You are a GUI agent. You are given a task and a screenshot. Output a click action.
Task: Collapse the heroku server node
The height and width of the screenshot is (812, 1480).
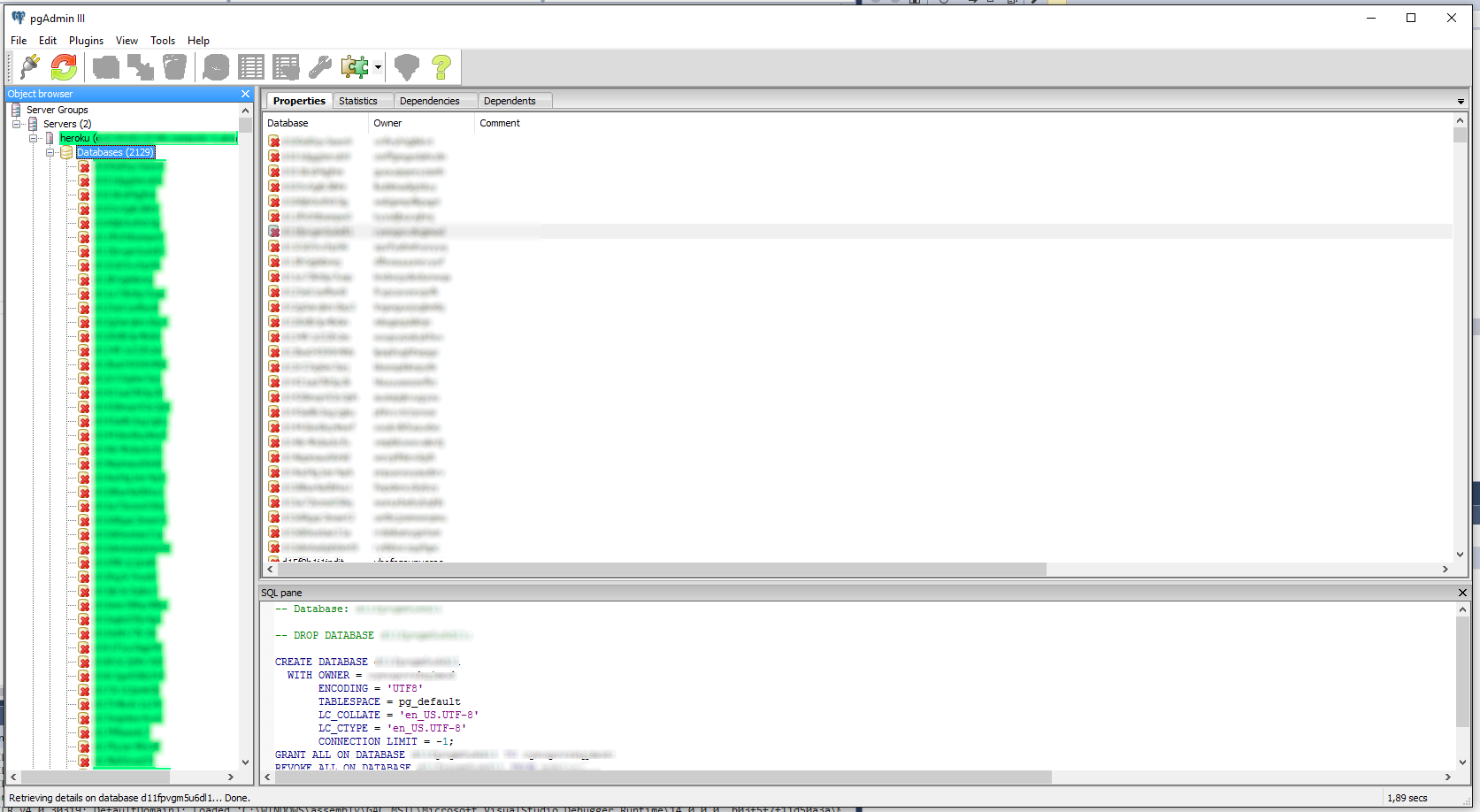pos(33,138)
